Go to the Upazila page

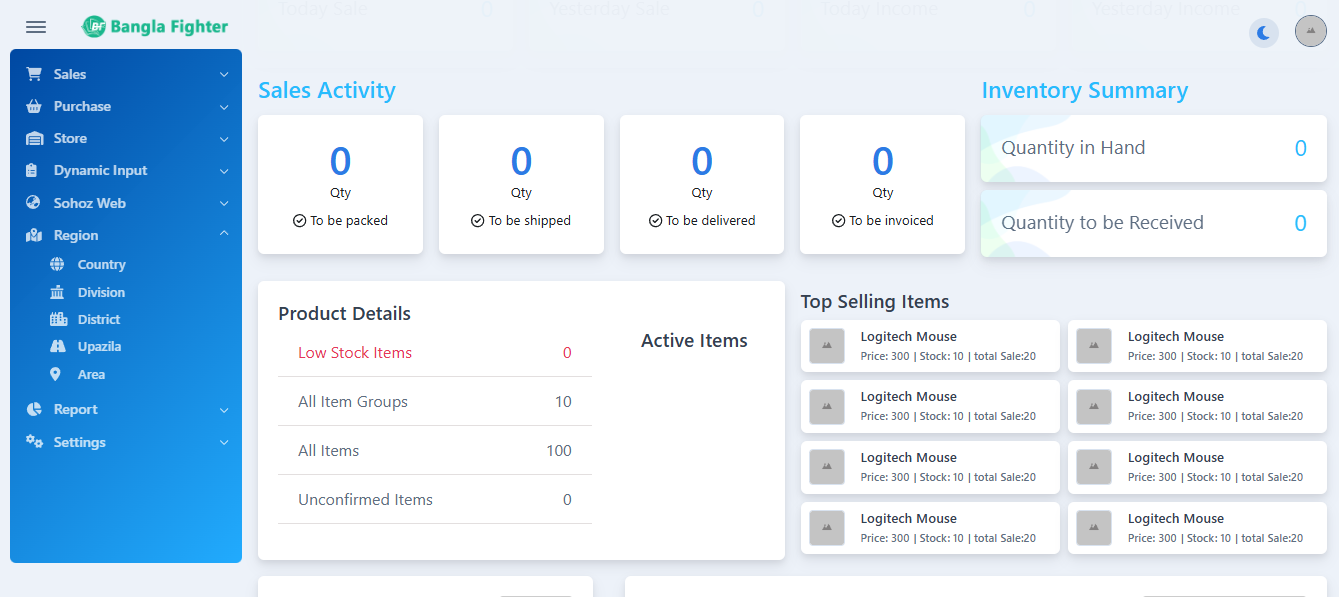[x=99, y=347]
